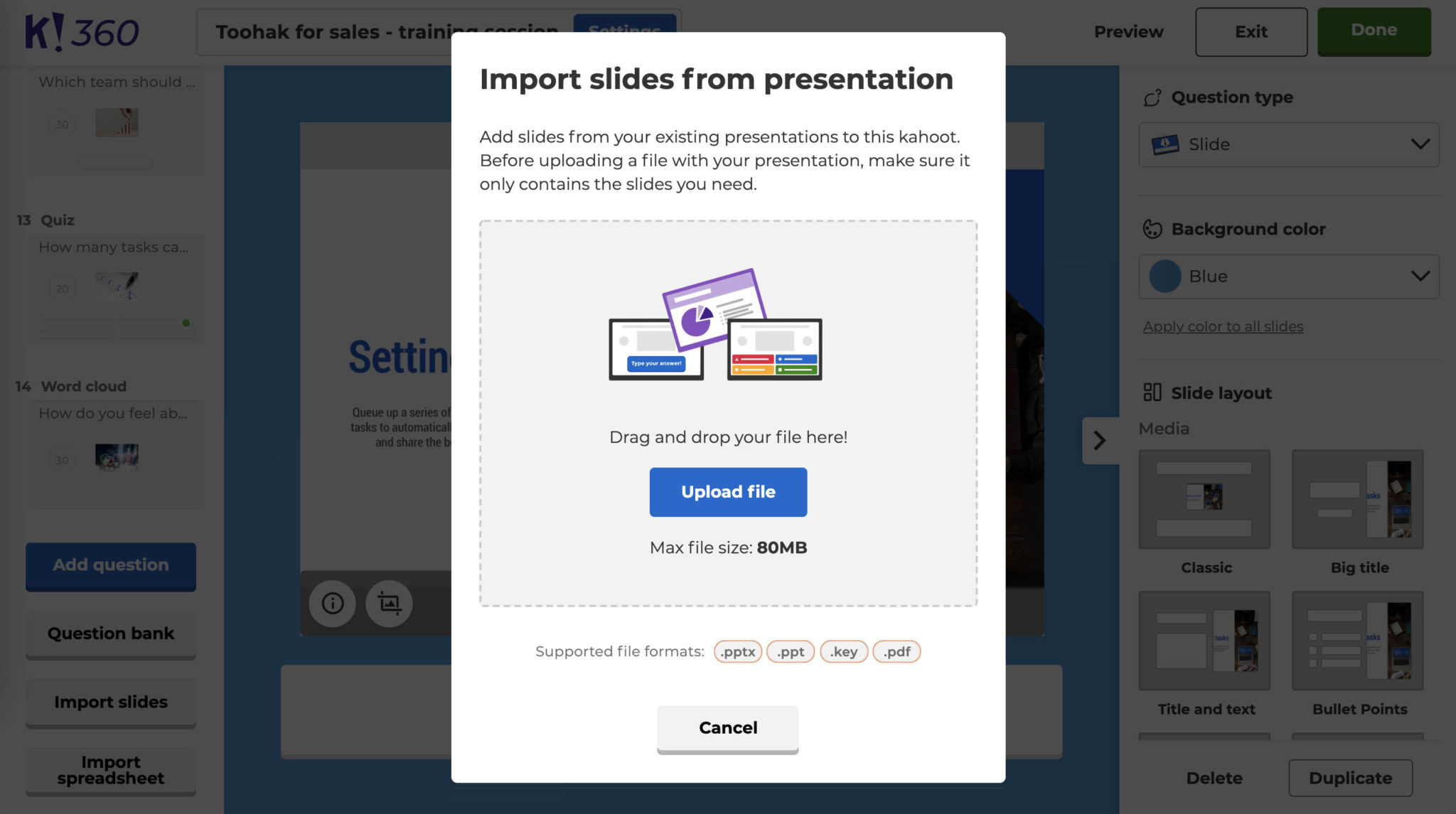This screenshot has width=1456, height=814.
Task: Open the Question type dropdown
Action: [x=1419, y=144]
